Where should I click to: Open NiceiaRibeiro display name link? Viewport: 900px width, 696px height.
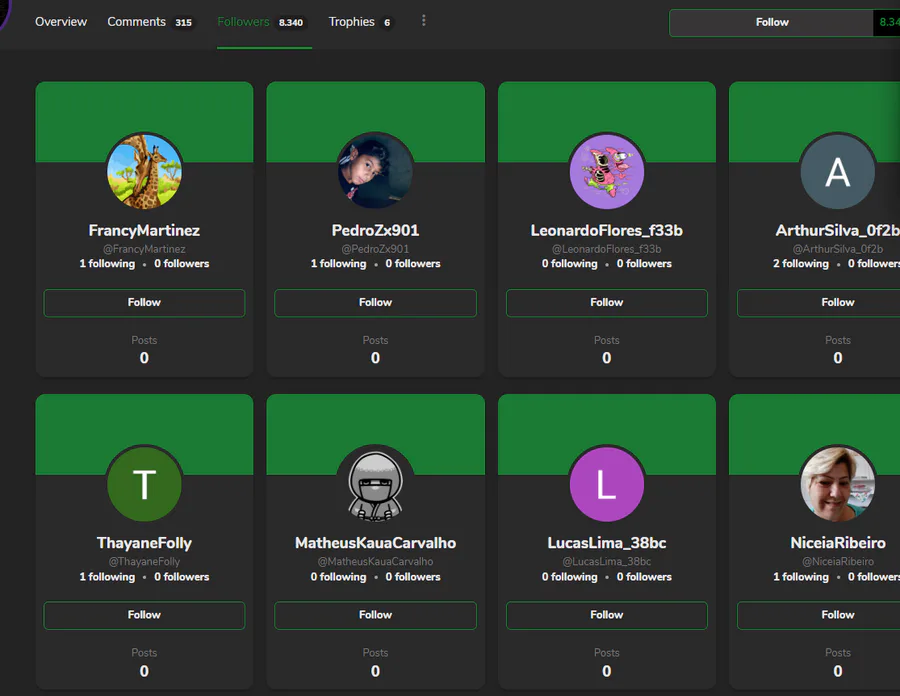(838, 543)
